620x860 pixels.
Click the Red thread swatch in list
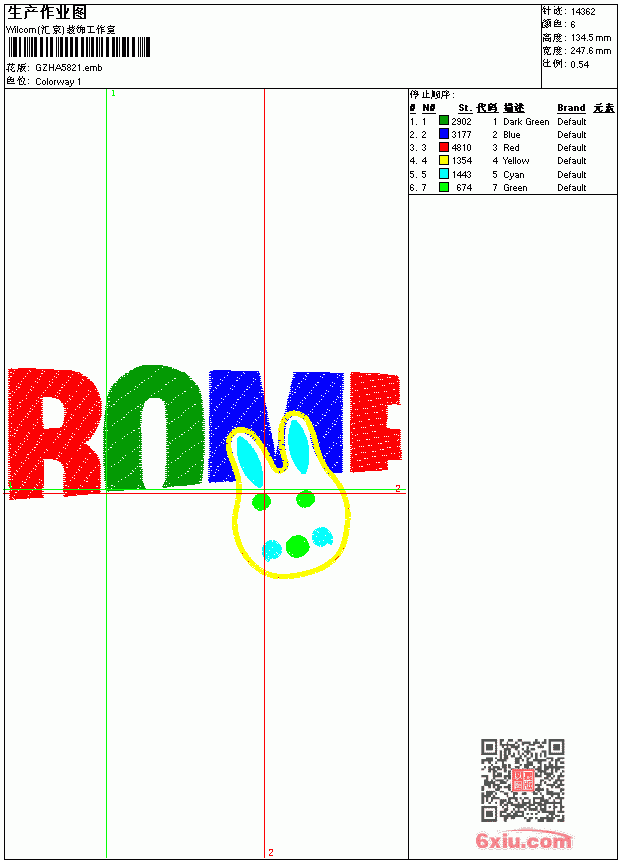[x=444, y=147]
